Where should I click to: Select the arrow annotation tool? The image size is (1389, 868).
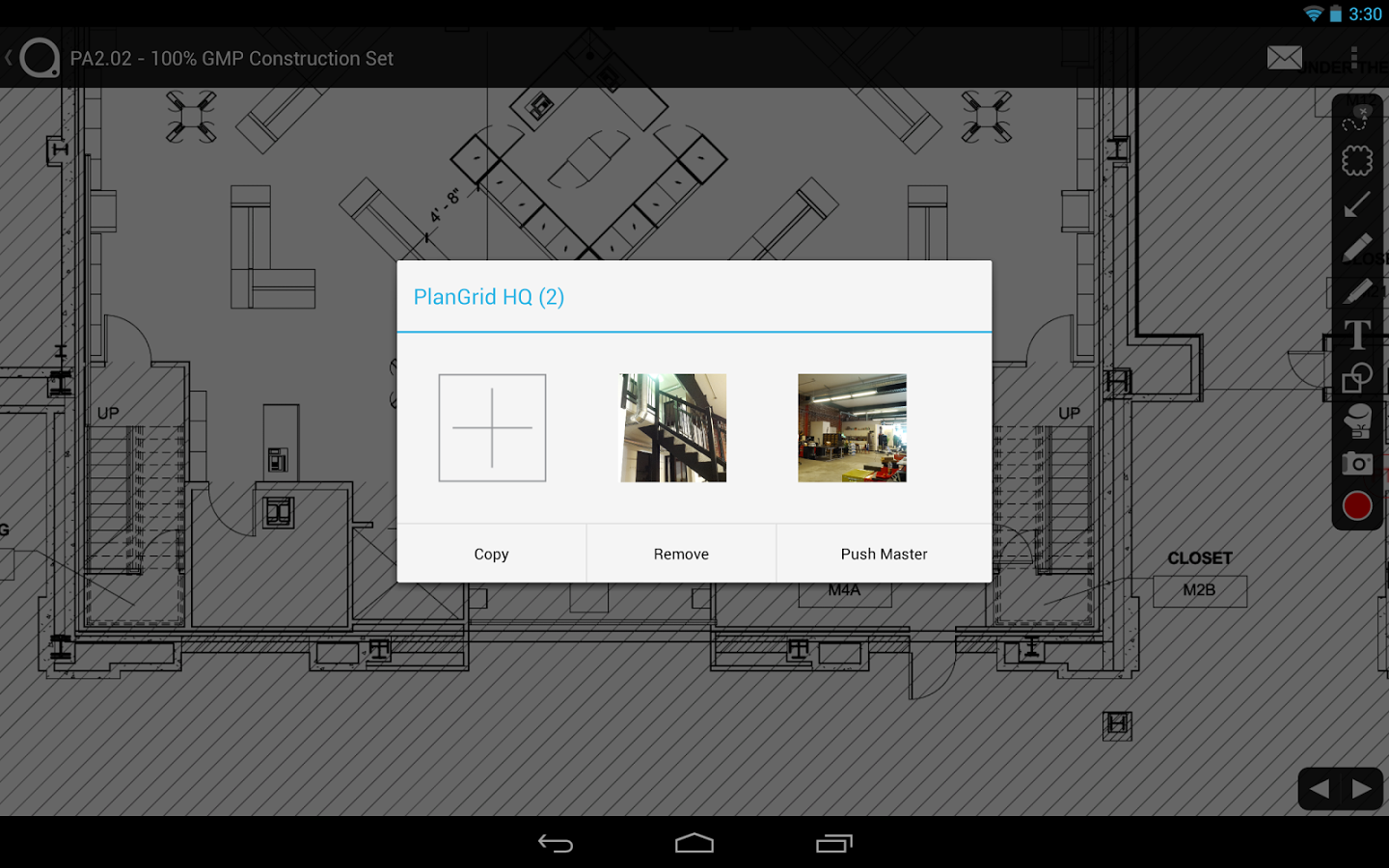click(1357, 204)
